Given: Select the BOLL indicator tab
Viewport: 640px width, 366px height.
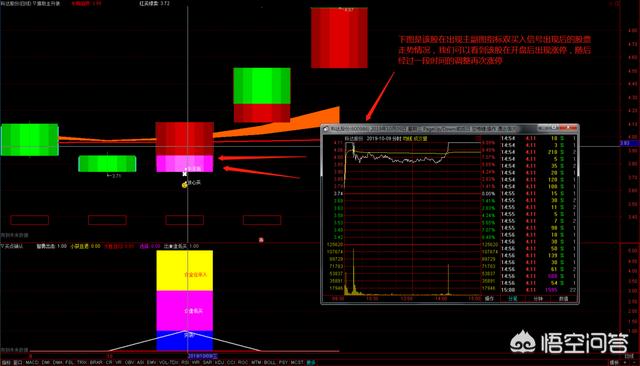Looking at the screenshot, I should click(270, 362).
